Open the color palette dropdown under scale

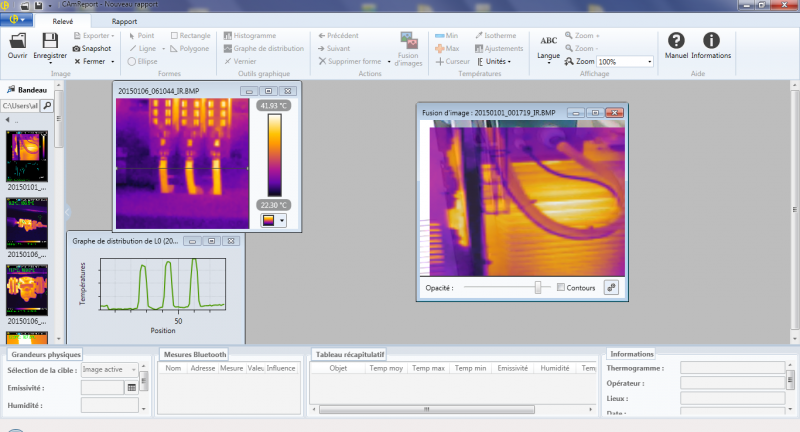pyautogui.click(x=273, y=220)
